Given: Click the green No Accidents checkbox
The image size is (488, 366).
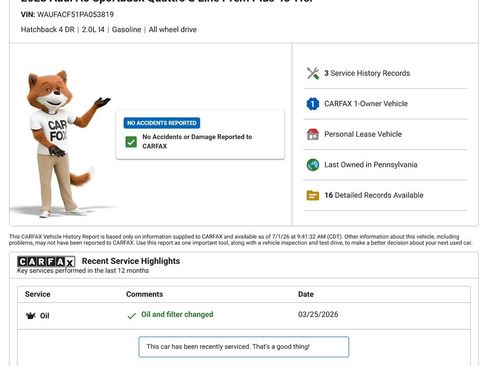Looking at the screenshot, I should point(131,142).
